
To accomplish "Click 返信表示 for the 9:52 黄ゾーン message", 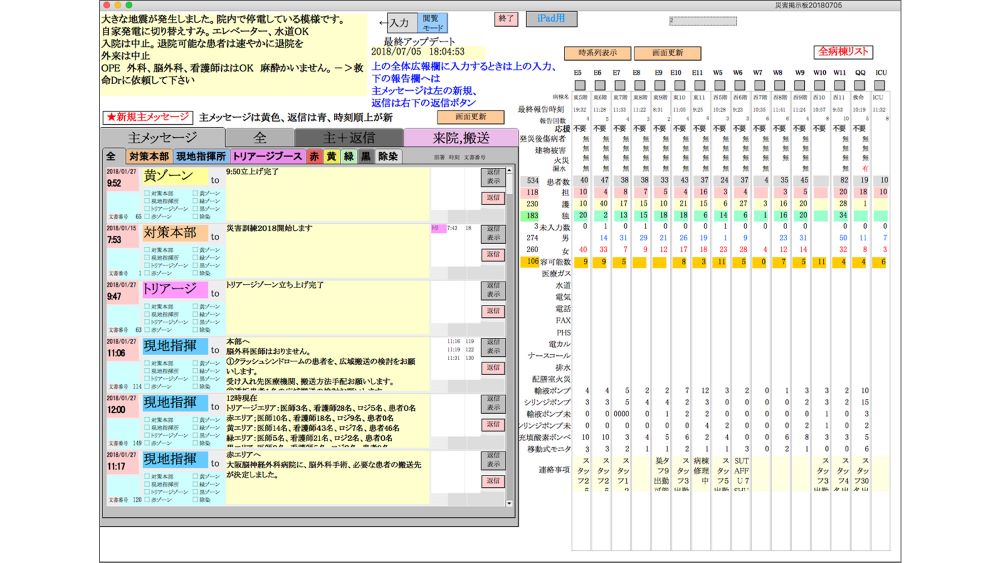I will (x=494, y=176).
